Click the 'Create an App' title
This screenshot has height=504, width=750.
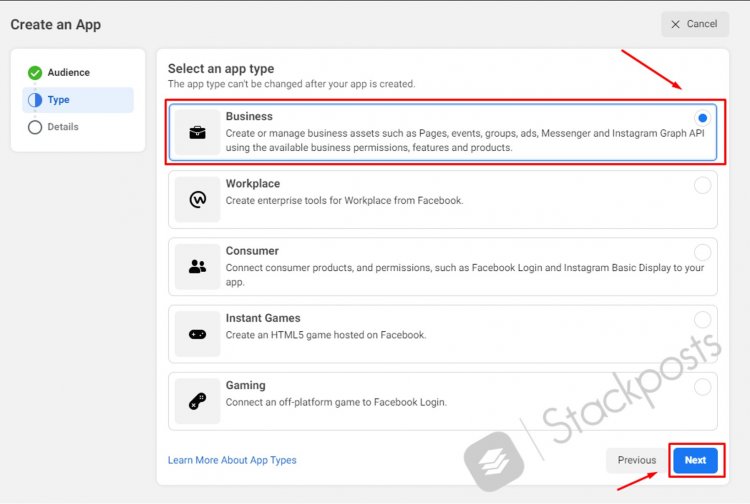55,25
